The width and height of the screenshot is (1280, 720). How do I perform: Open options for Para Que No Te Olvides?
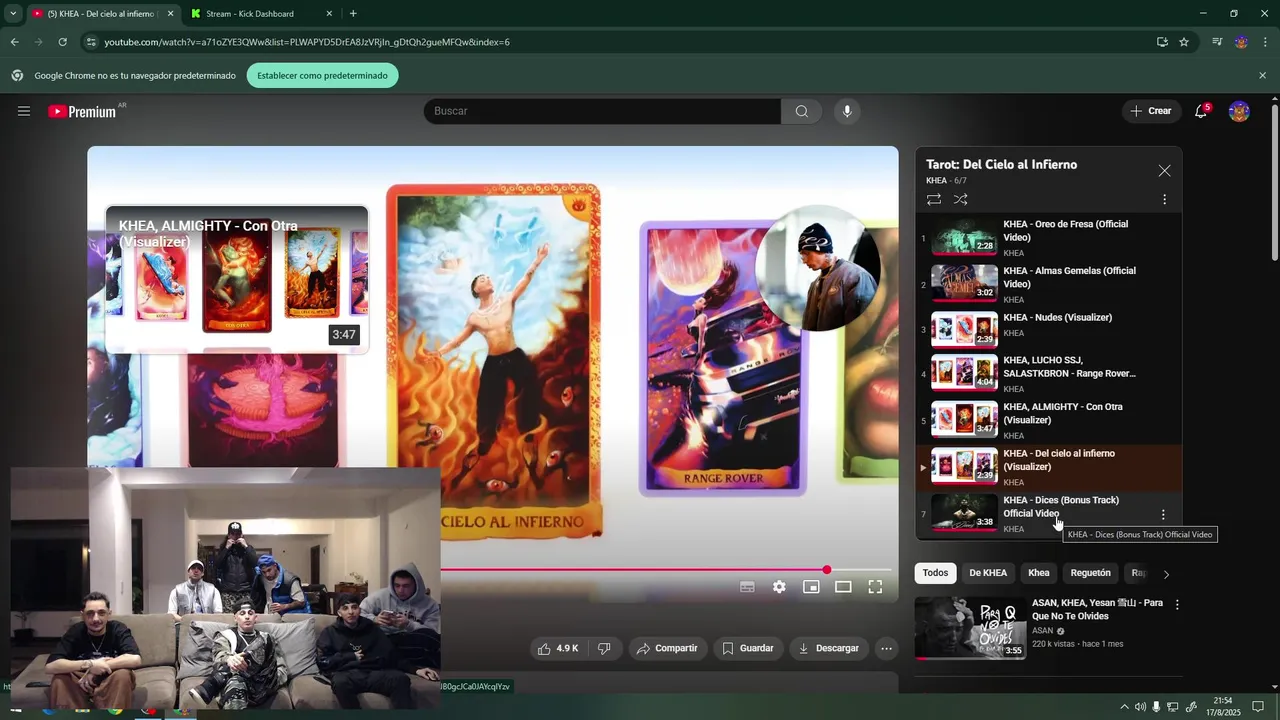coord(1177,605)
